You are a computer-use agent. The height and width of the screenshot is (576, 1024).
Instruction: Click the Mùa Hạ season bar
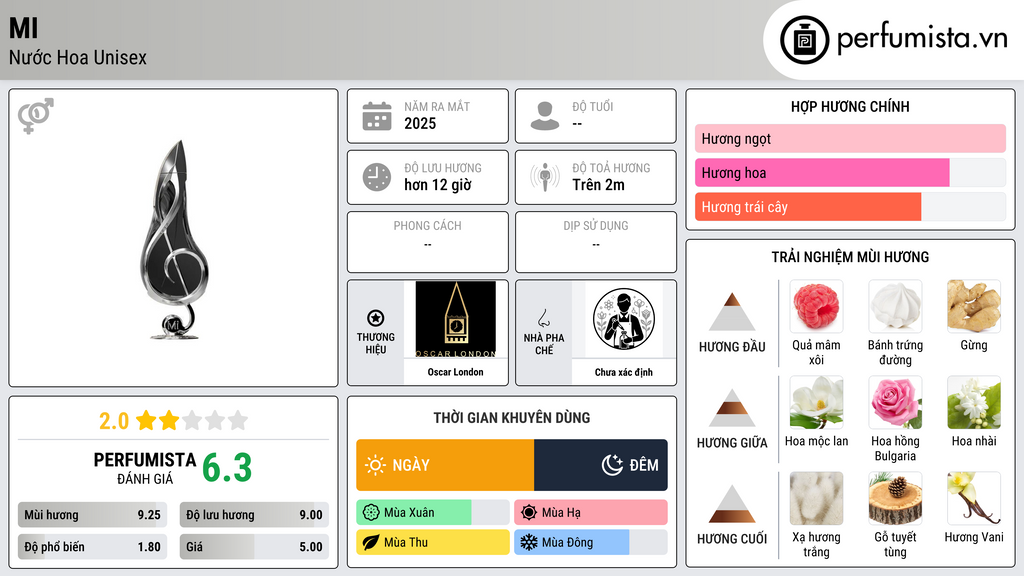click(591, 513)
